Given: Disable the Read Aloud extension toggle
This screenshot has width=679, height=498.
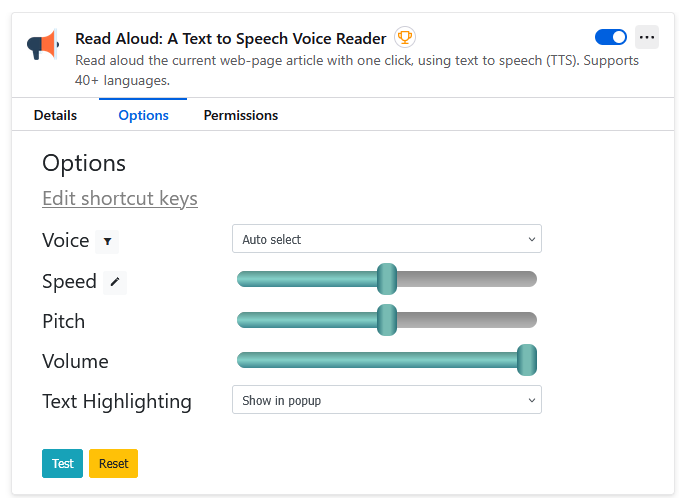Looking at the screenshot, I should pos(611,37).
